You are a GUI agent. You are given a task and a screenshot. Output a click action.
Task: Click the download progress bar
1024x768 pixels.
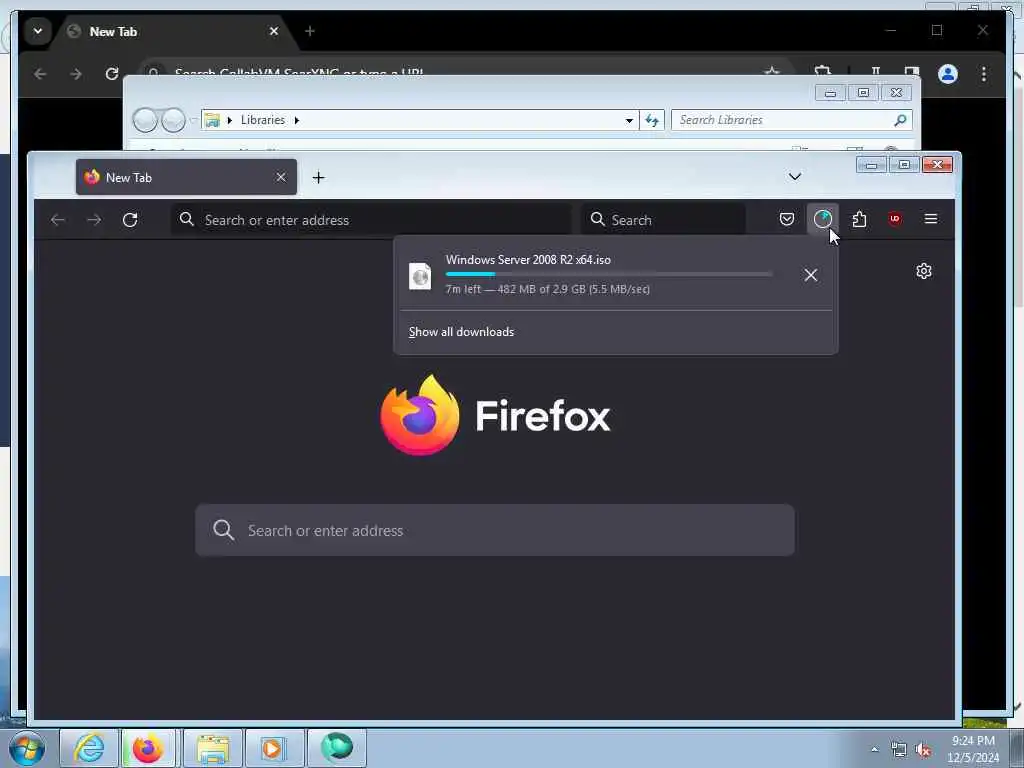pyautogui.click(x=609, y=274)
